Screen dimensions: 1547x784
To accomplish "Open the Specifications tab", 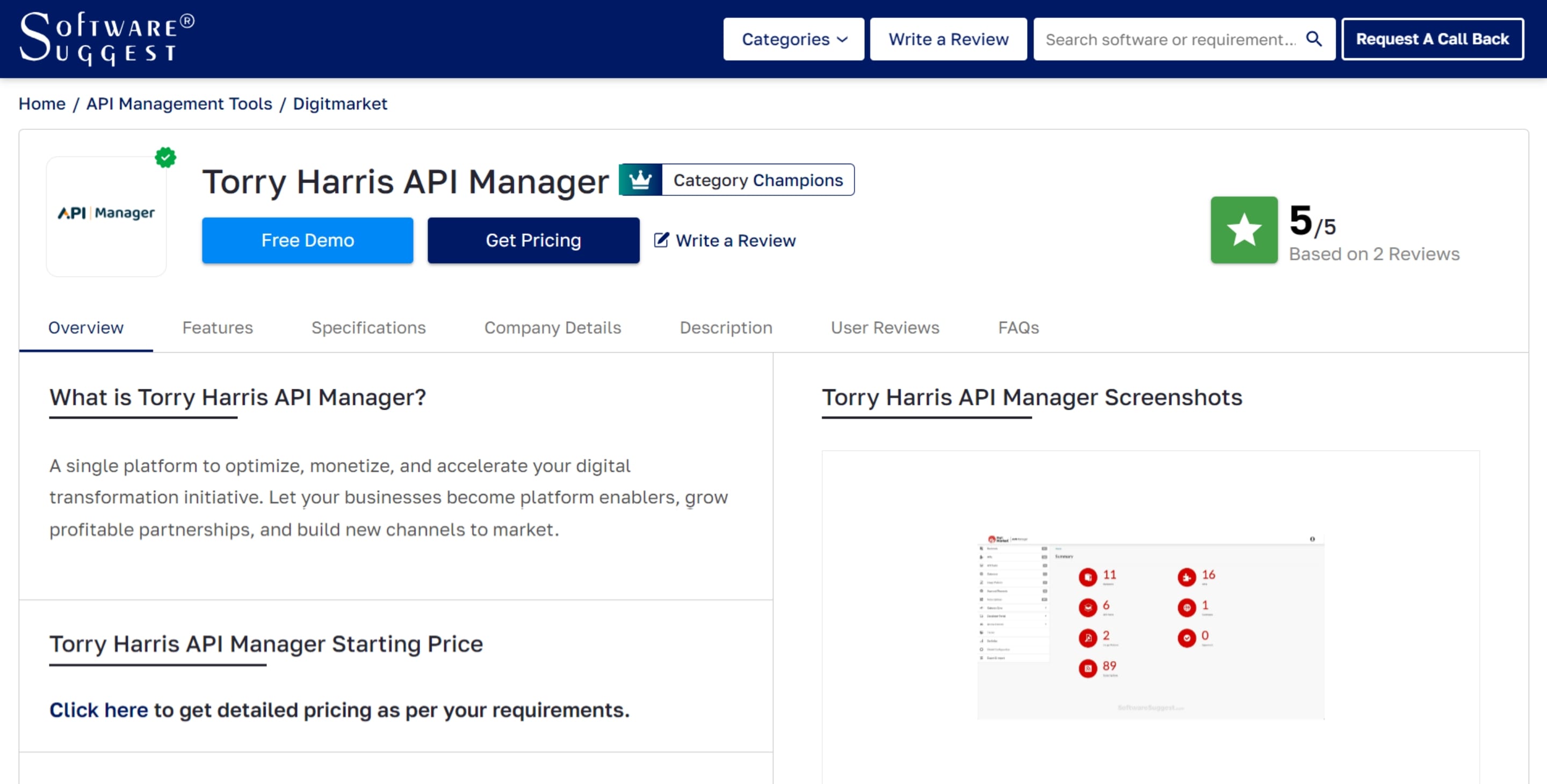I will click(x=368, y=328).
